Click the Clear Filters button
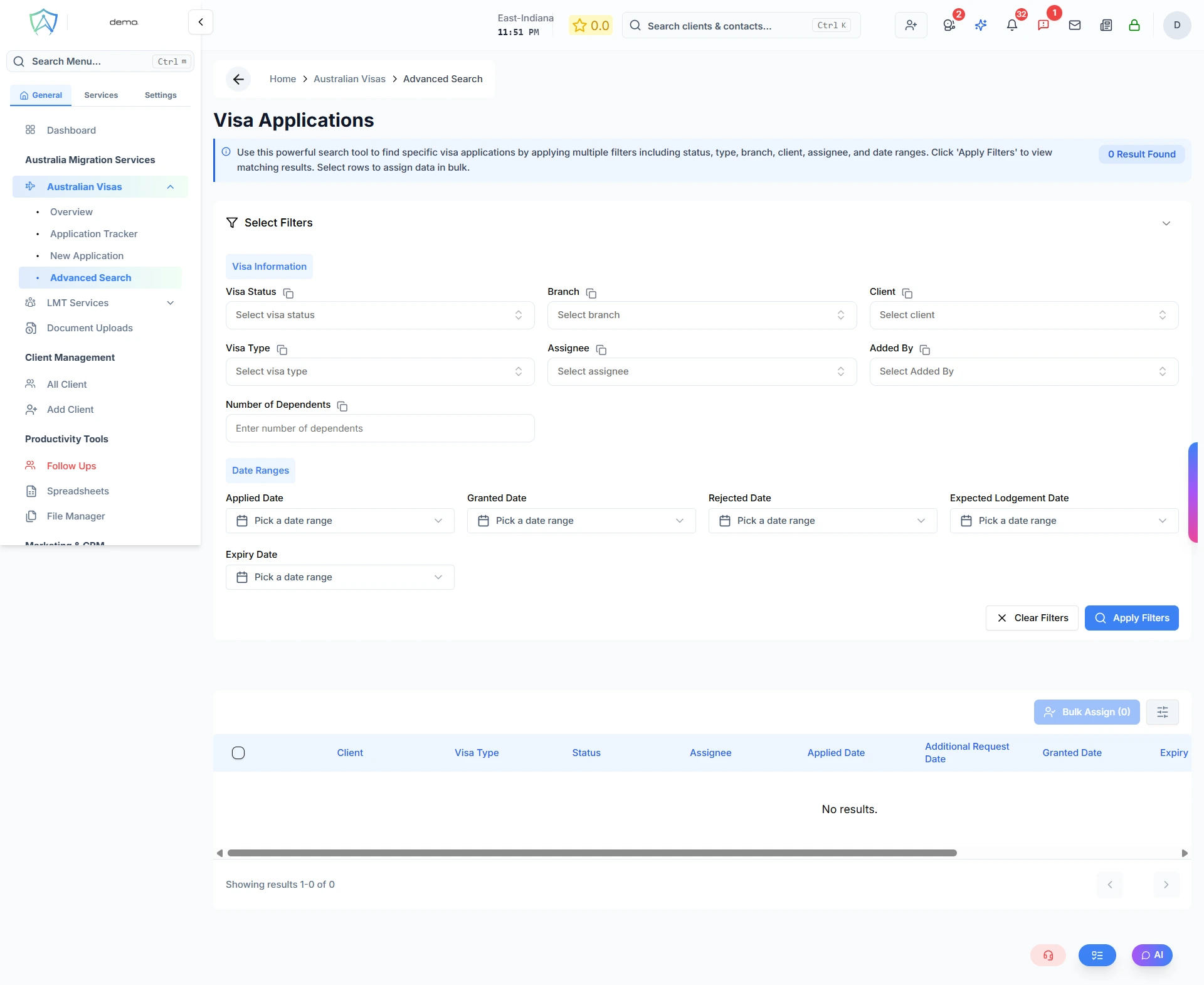This screenshot has width=1204, height=985. [1032, 618]
